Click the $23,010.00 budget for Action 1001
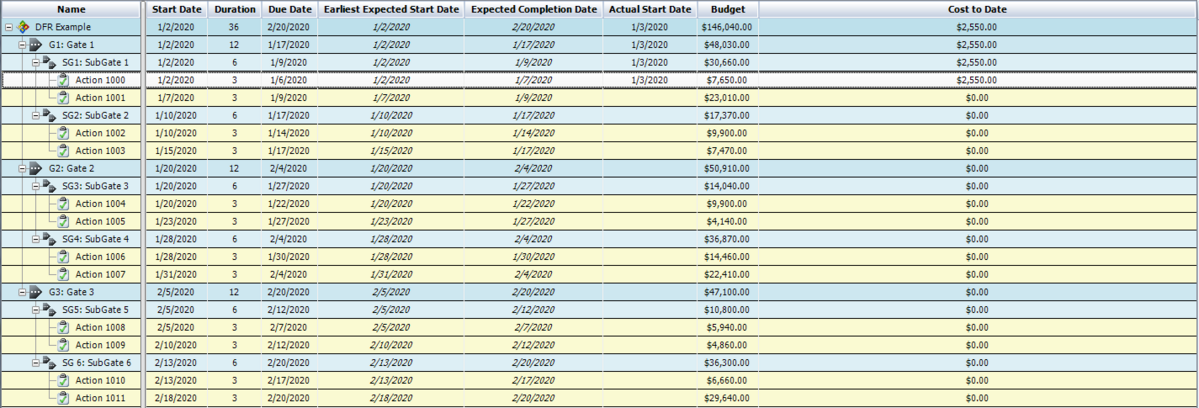The image size is (1199, 408). coord(727,98)
